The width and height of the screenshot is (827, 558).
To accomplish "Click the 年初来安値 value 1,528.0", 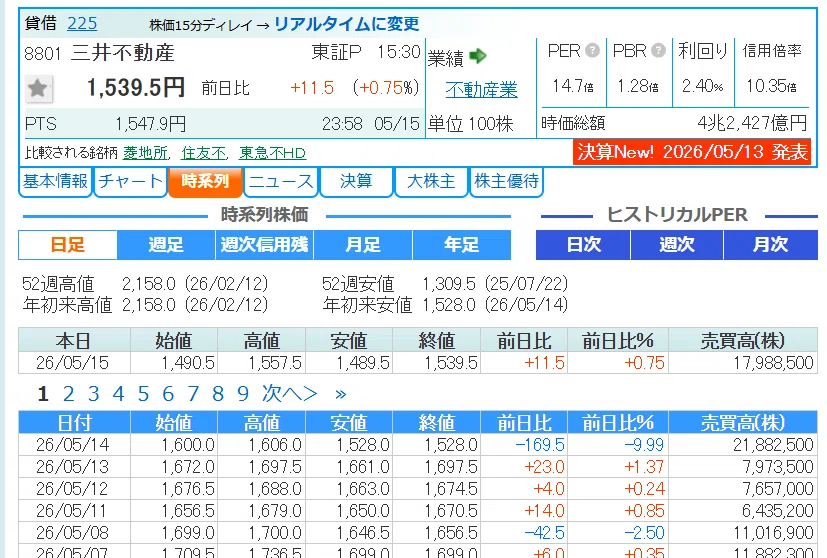I will point(449,305).
